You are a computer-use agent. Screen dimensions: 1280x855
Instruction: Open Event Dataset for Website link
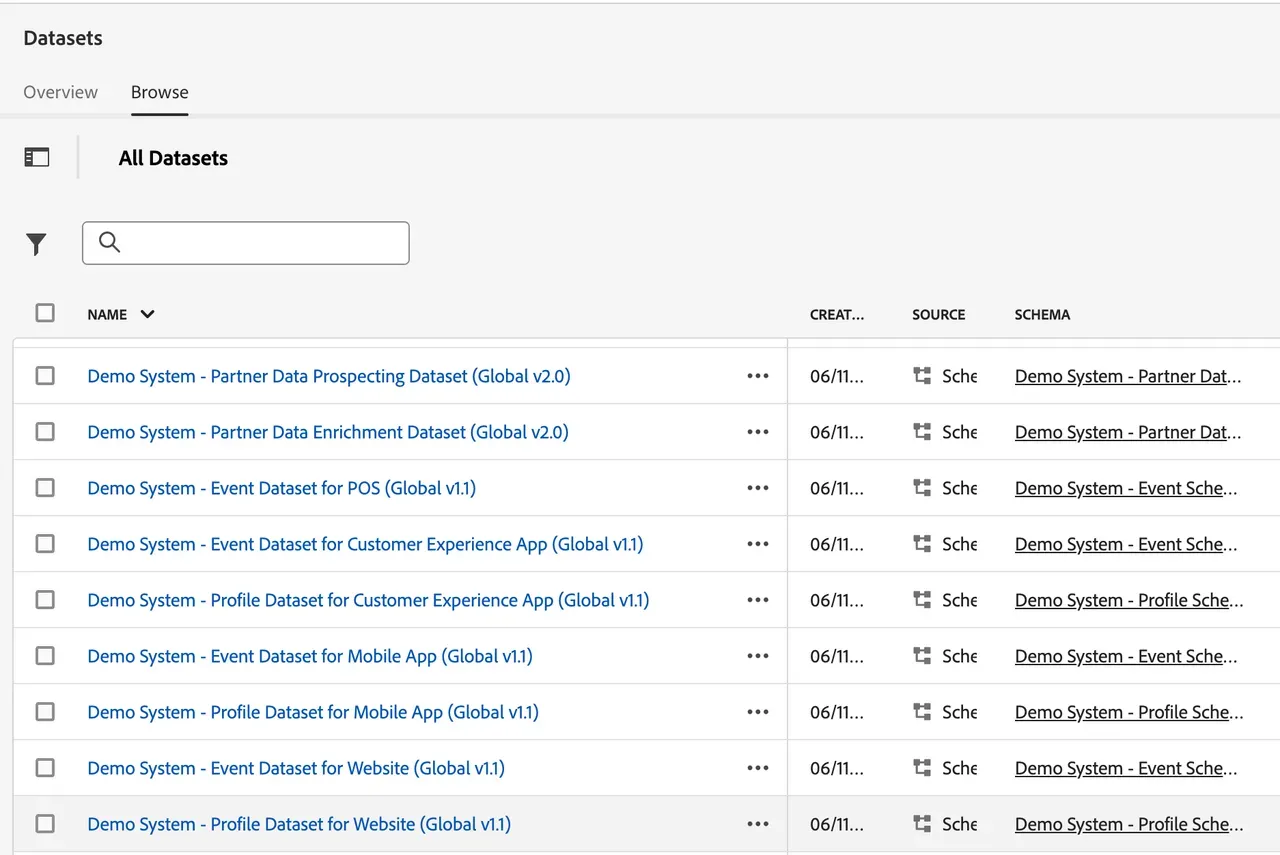tap(296, 768)
